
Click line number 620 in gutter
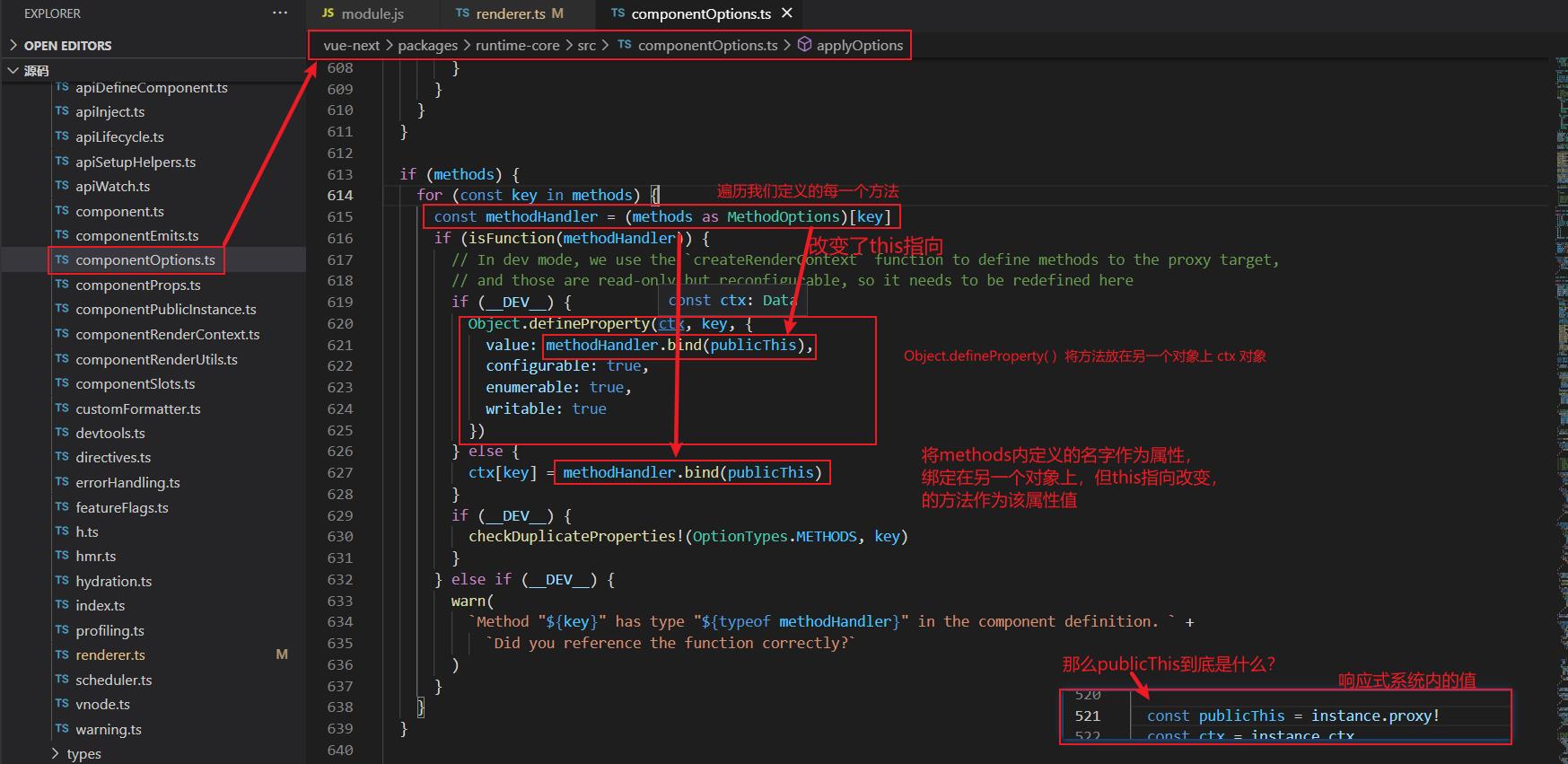click(340, 323)
